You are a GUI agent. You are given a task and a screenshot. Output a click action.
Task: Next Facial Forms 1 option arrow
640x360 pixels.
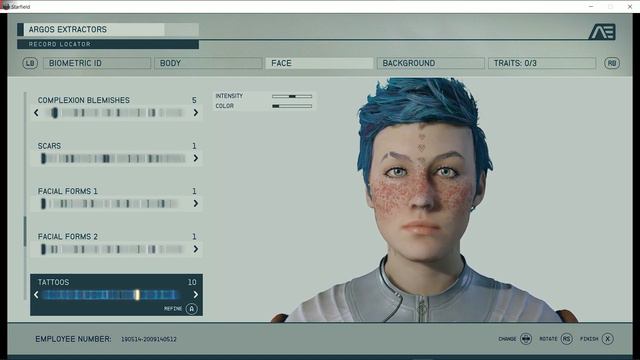(x=196, y=204)
